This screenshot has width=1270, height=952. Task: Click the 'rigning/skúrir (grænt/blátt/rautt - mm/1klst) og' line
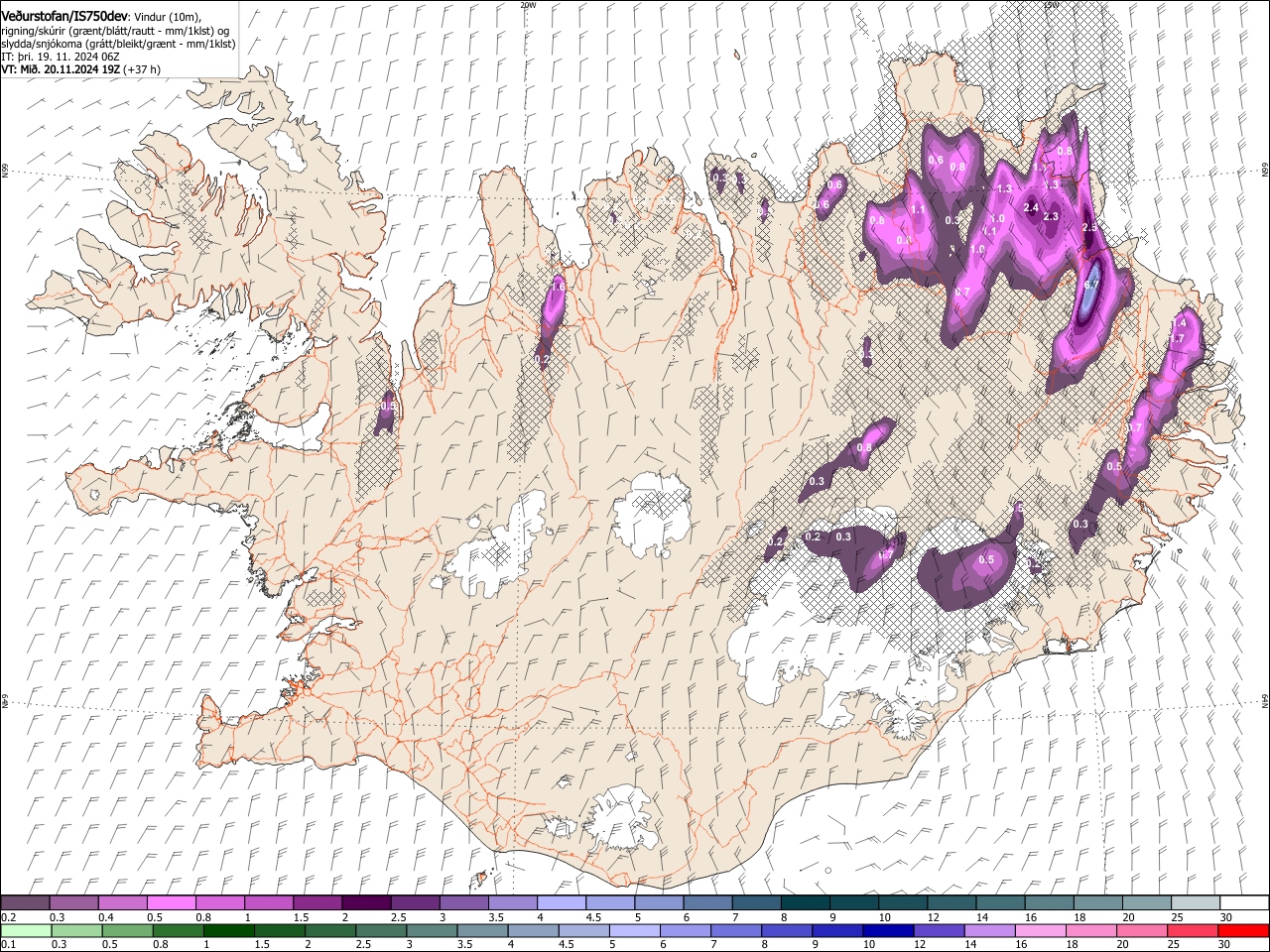115,30
